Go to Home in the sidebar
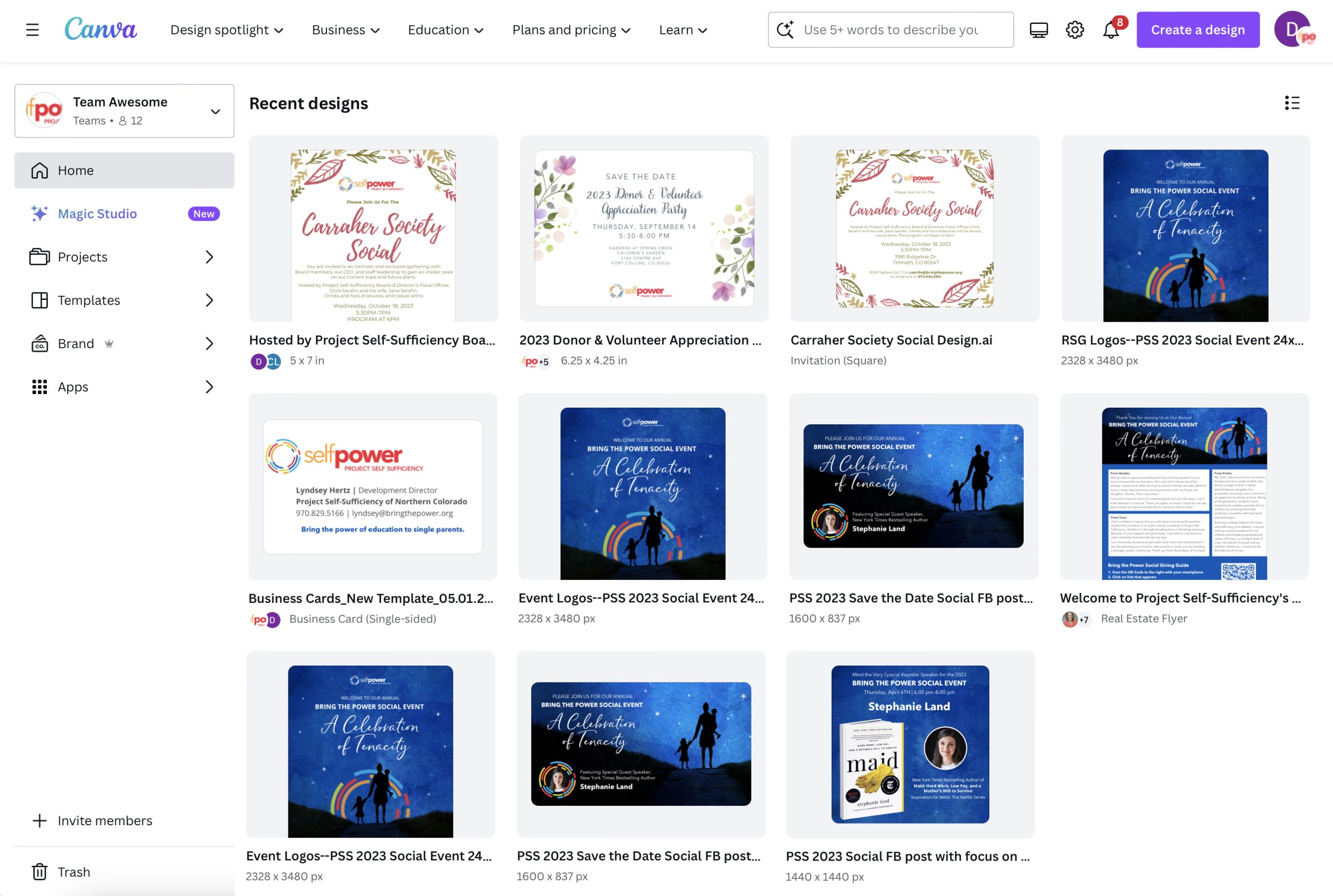The image size is (1333, 896). click(124, 170)
